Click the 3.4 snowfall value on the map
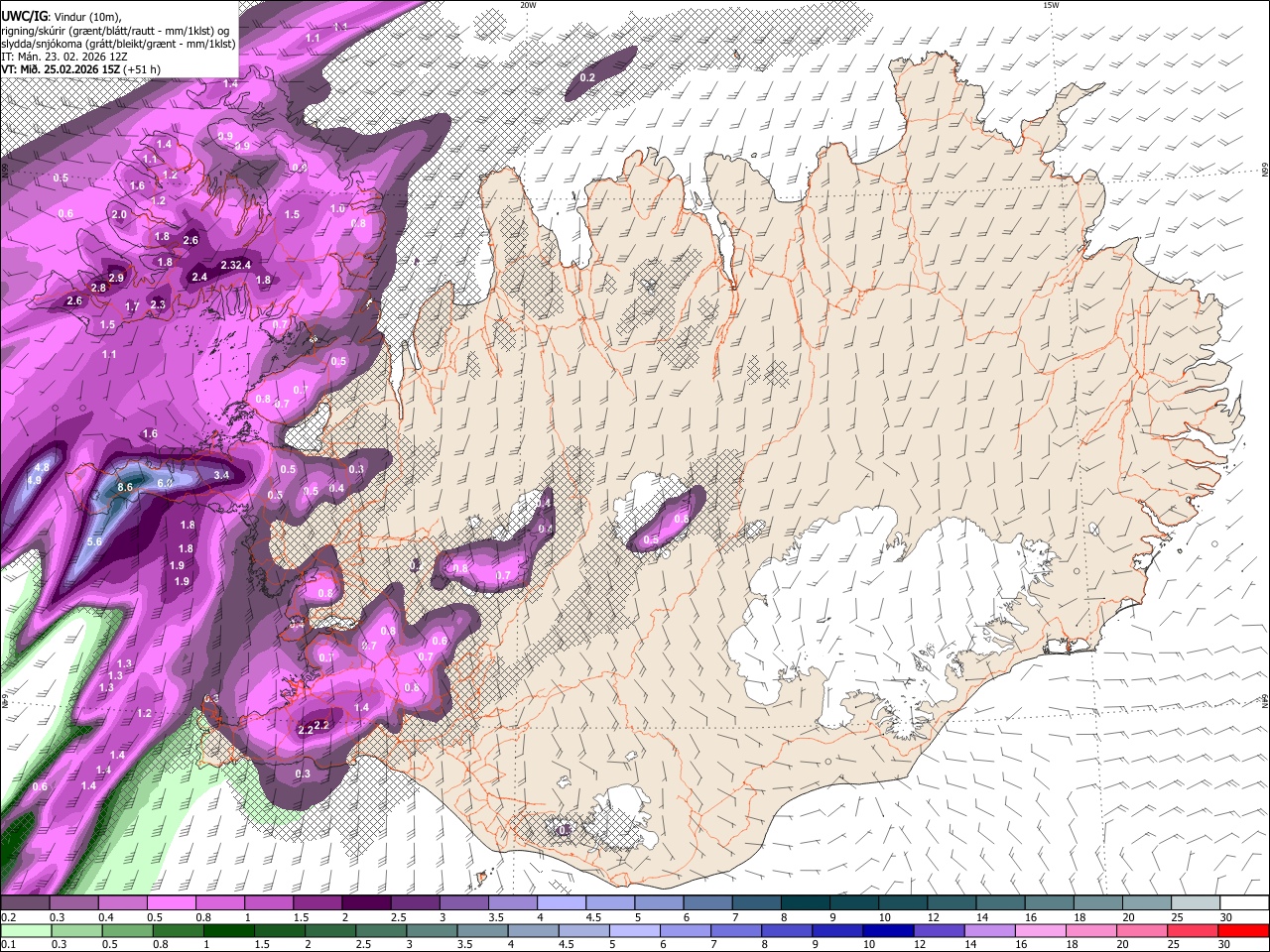 (x=221, y=475)
